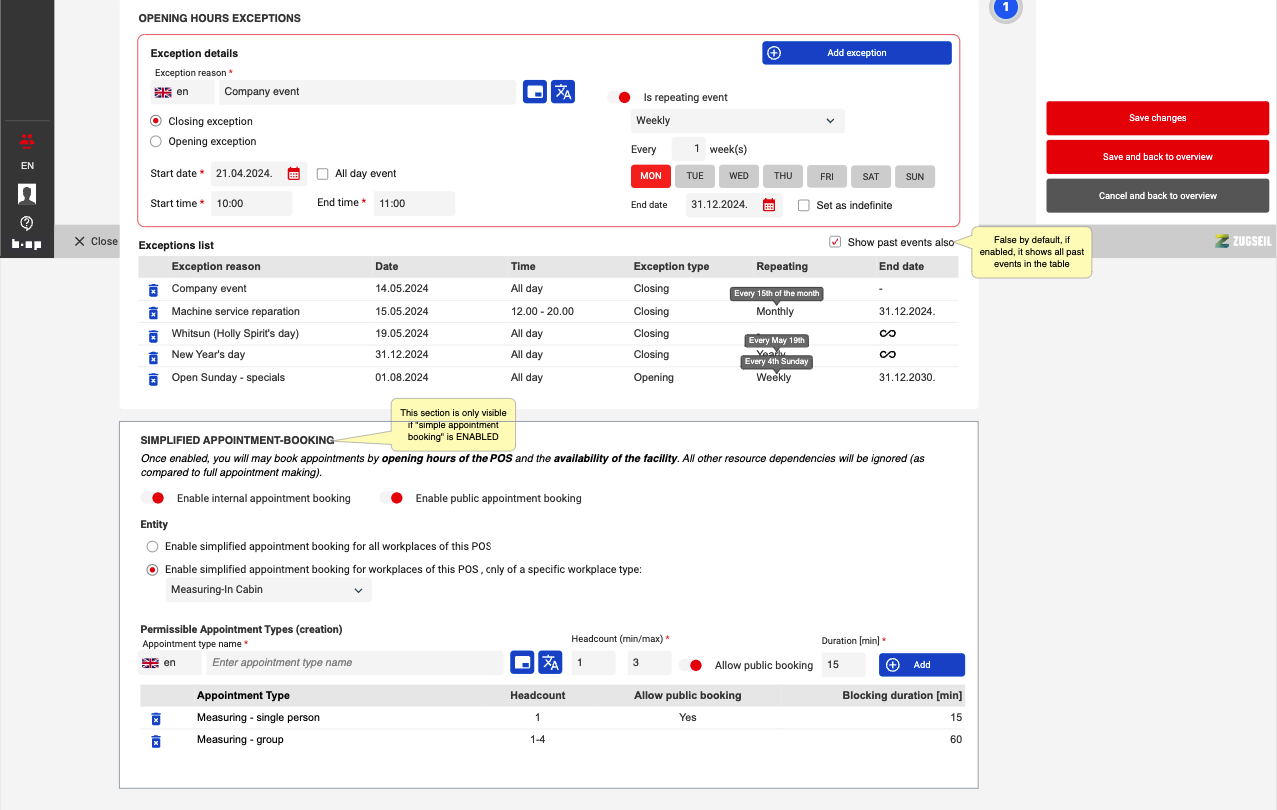Click translate icon next to appointment type name

pyautogui.click(x=550, y=663)
